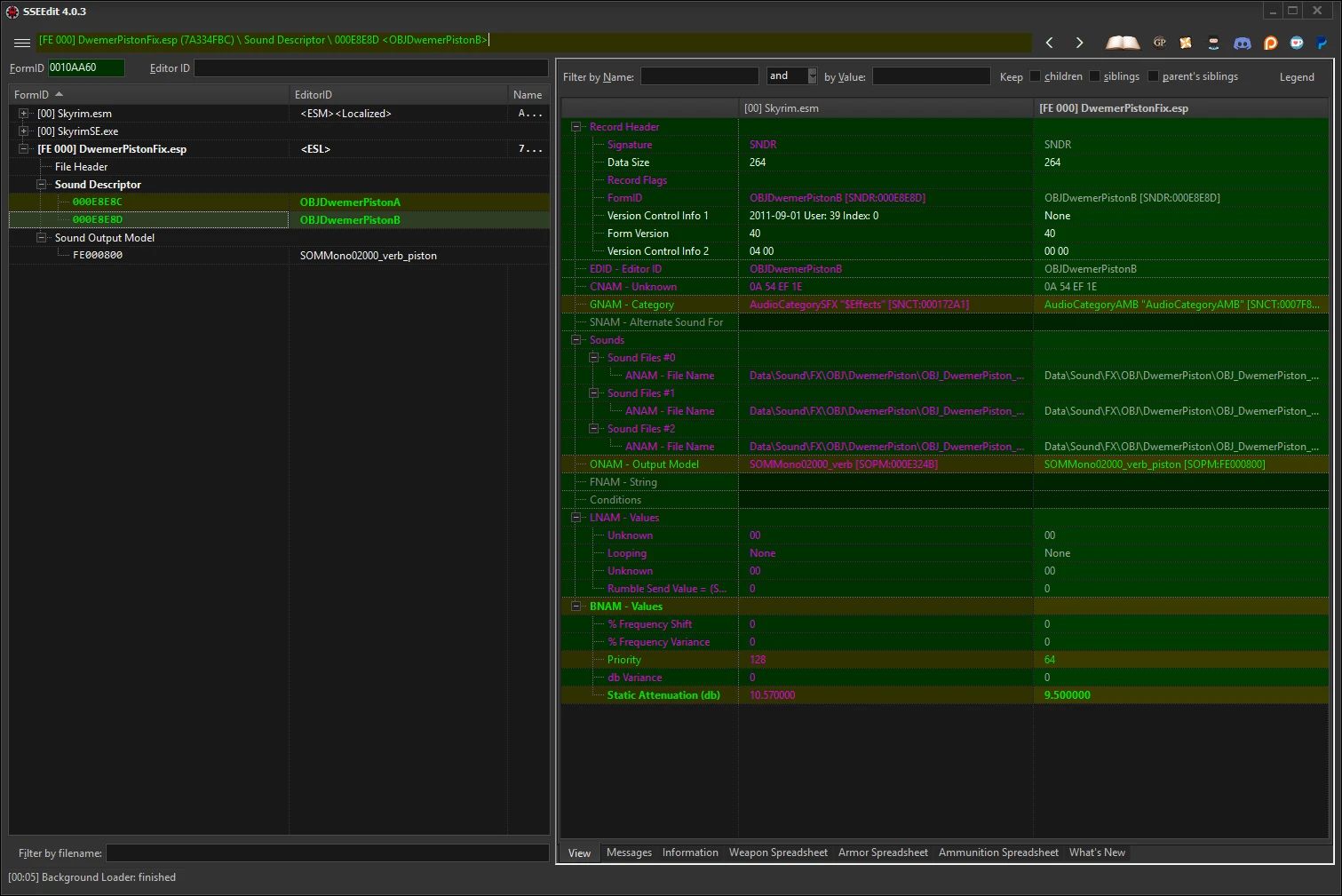Collapse the Sound Descriptor tree node
1342x896 pixels.
(41, 184)
